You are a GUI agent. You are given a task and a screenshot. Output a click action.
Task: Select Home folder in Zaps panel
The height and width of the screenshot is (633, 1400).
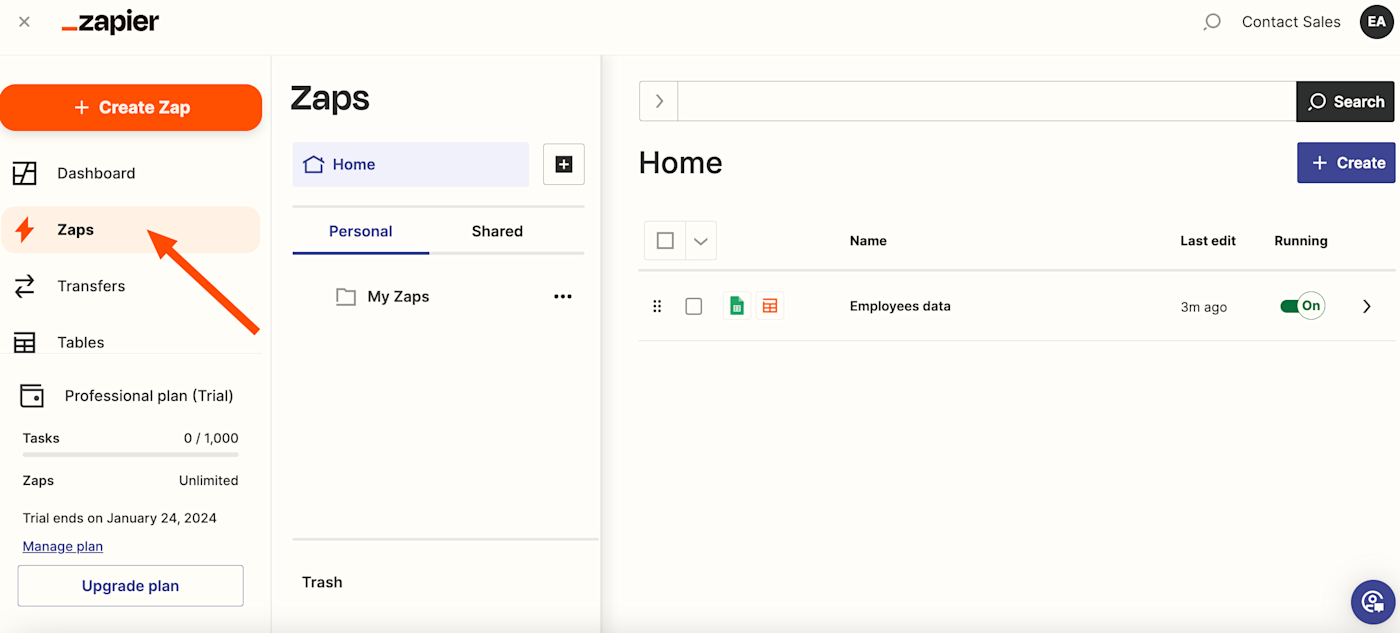pos(411,164)
